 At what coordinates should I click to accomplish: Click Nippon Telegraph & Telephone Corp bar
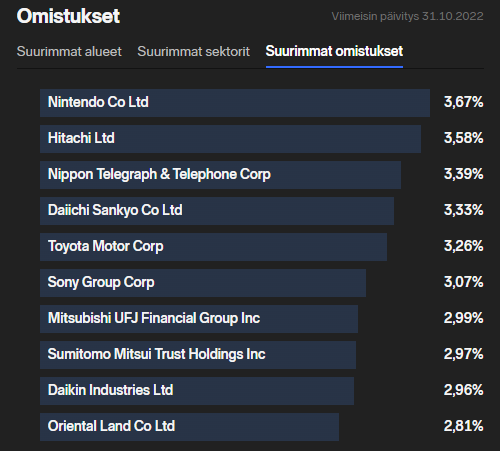pyautogui.click(x=220, y=175)
